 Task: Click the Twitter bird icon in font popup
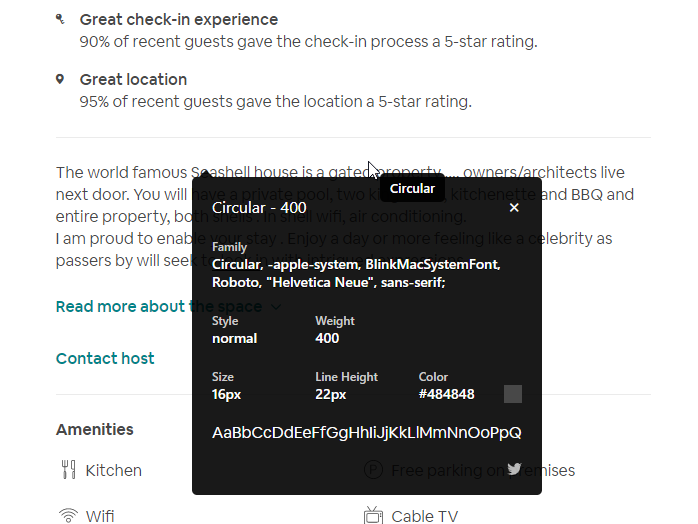coord(514,469)
